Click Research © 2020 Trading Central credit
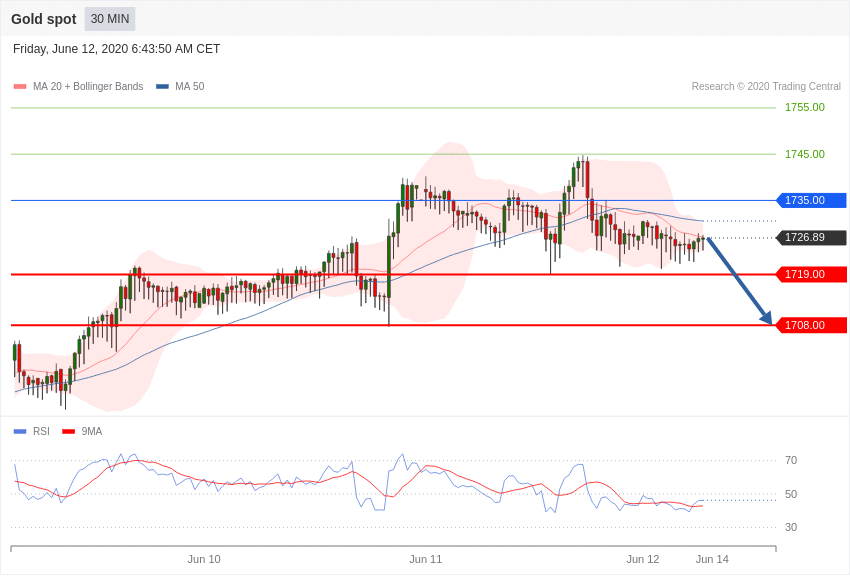The image size is (850, 576). [766, 86]
